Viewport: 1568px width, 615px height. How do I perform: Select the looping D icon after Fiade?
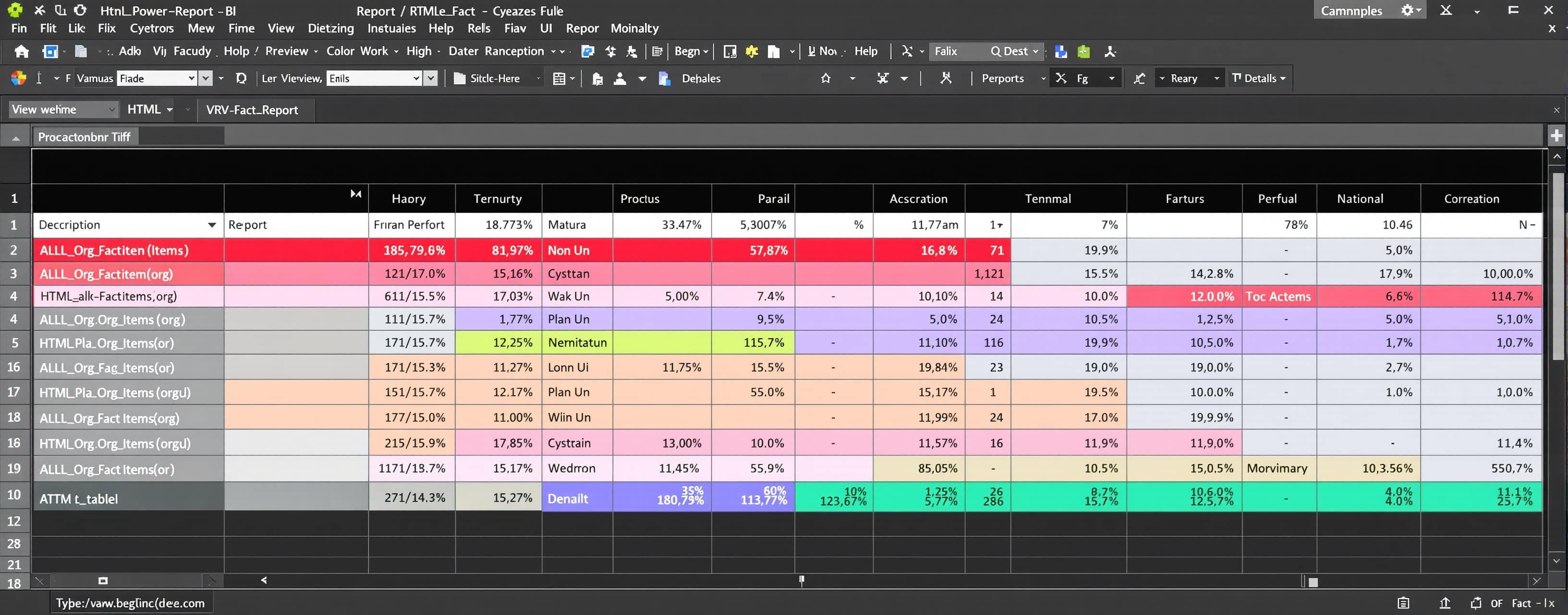241,78
